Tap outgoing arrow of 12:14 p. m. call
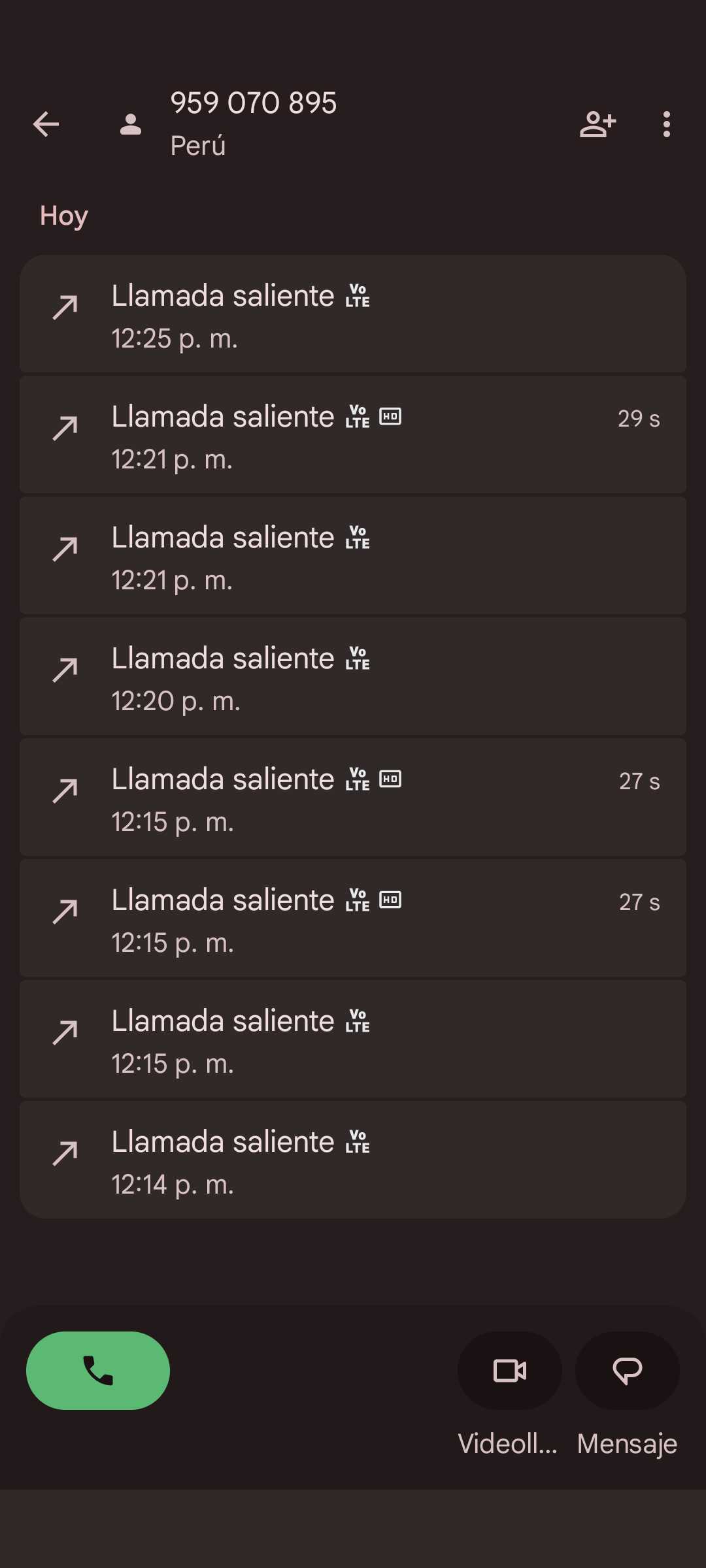This screenshot has width=706, height=1568. (x=65, y=1153)
